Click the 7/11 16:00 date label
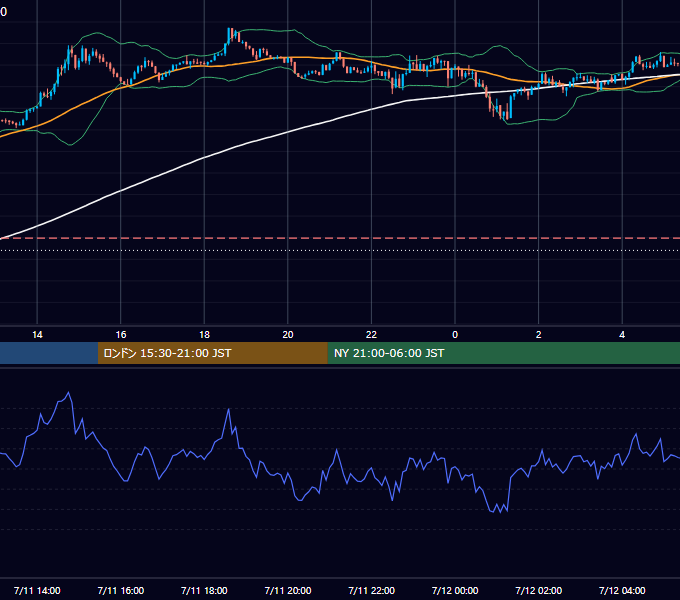680x600 pixels. (121, 590)
